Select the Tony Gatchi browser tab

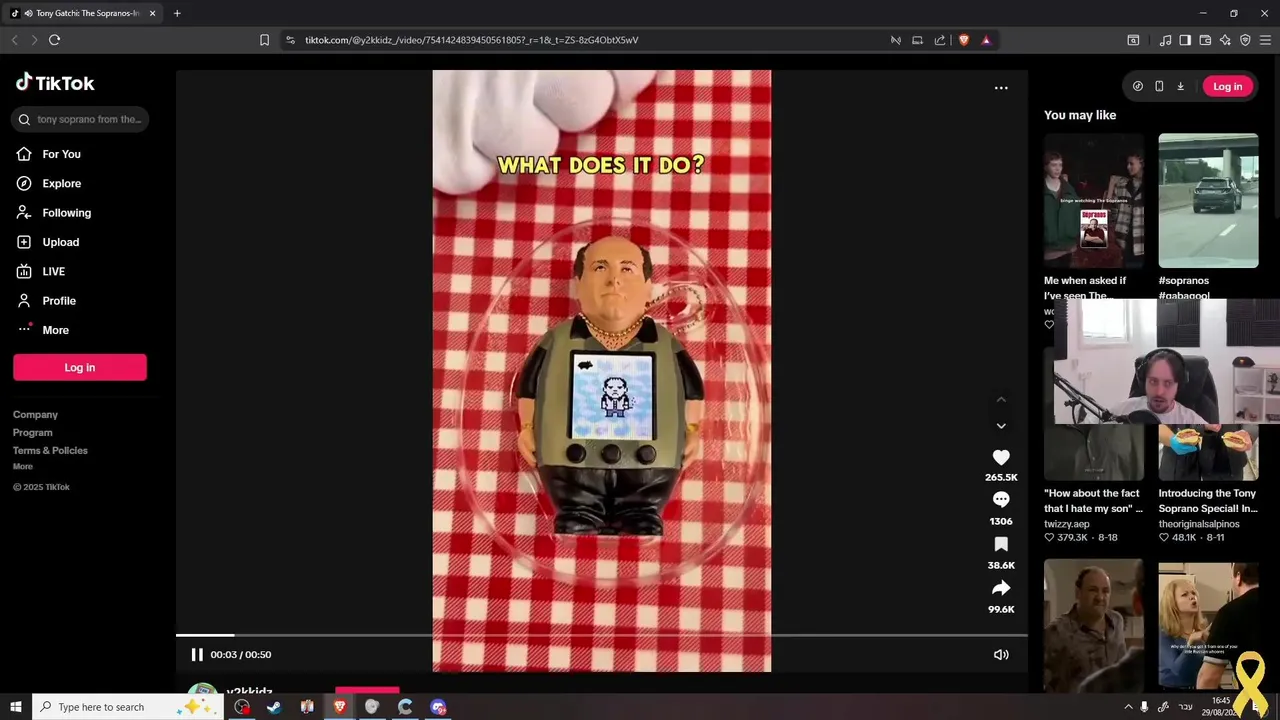point(84,13)
